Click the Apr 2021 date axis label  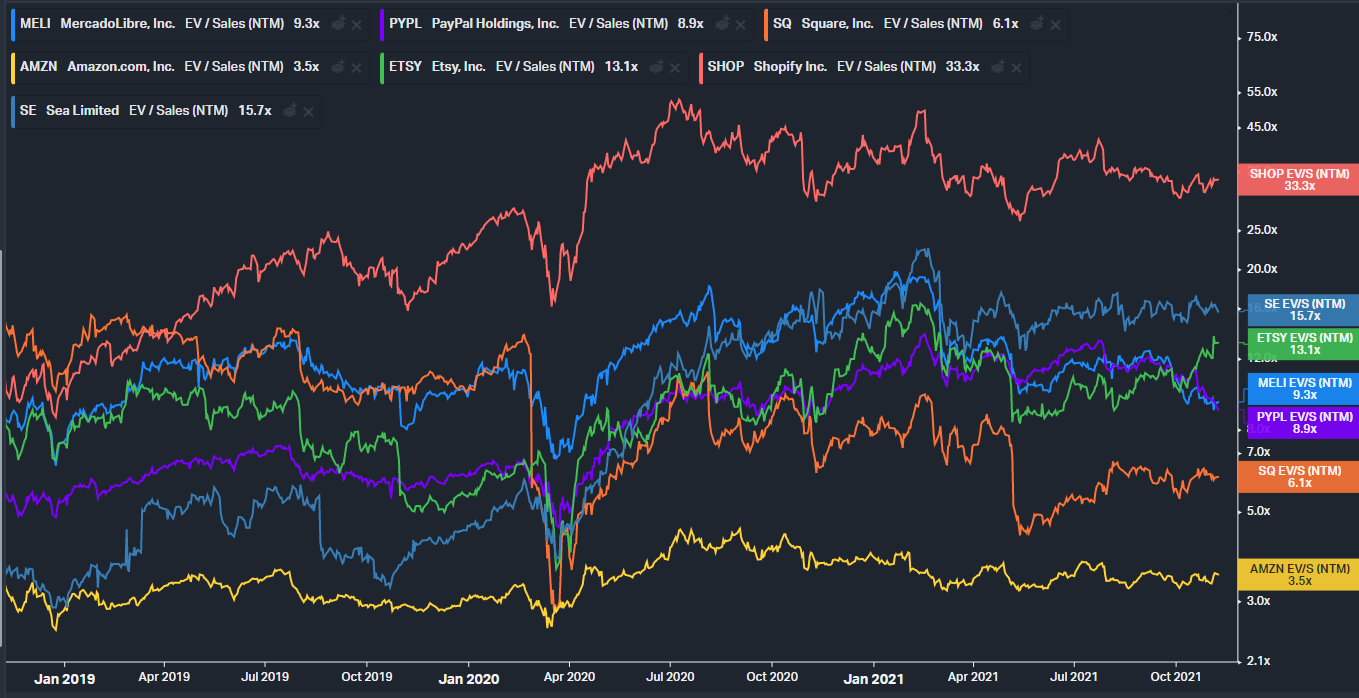[x=972, y=677]
